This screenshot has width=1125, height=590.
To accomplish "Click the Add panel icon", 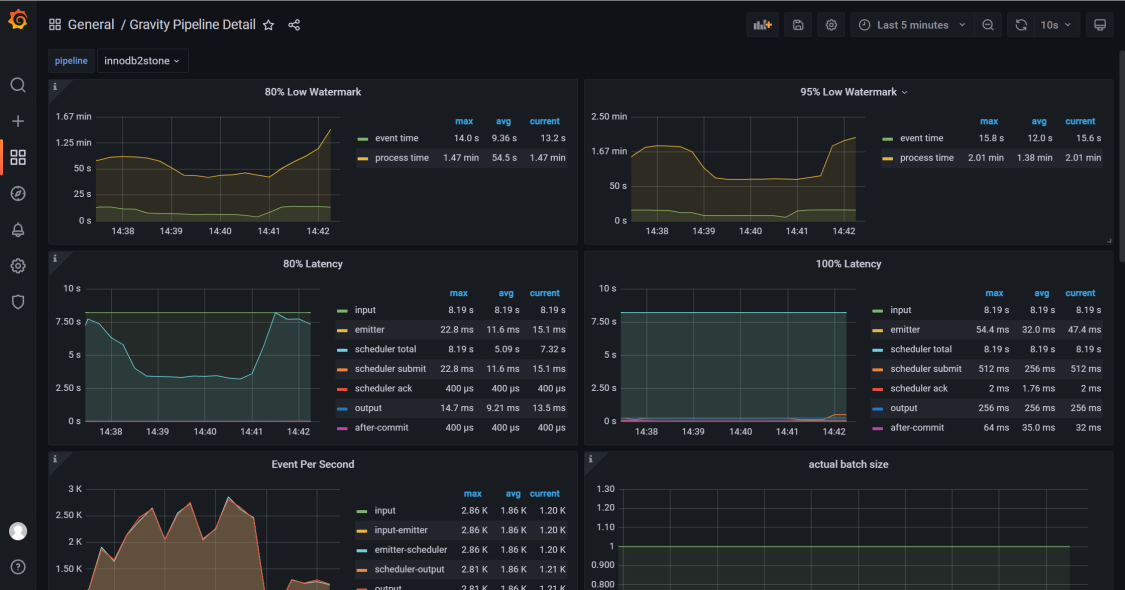I will [762, 25].
